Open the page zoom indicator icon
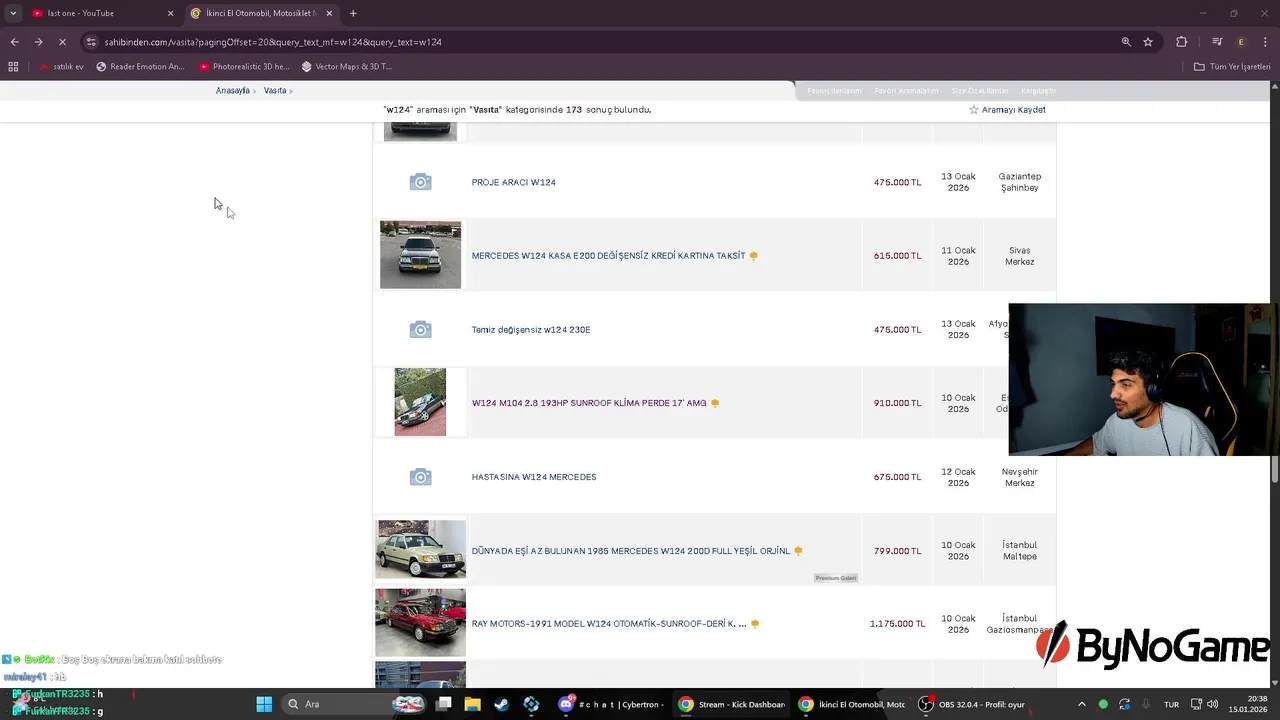This screenshot has width=1280, height=720. 1126,42
